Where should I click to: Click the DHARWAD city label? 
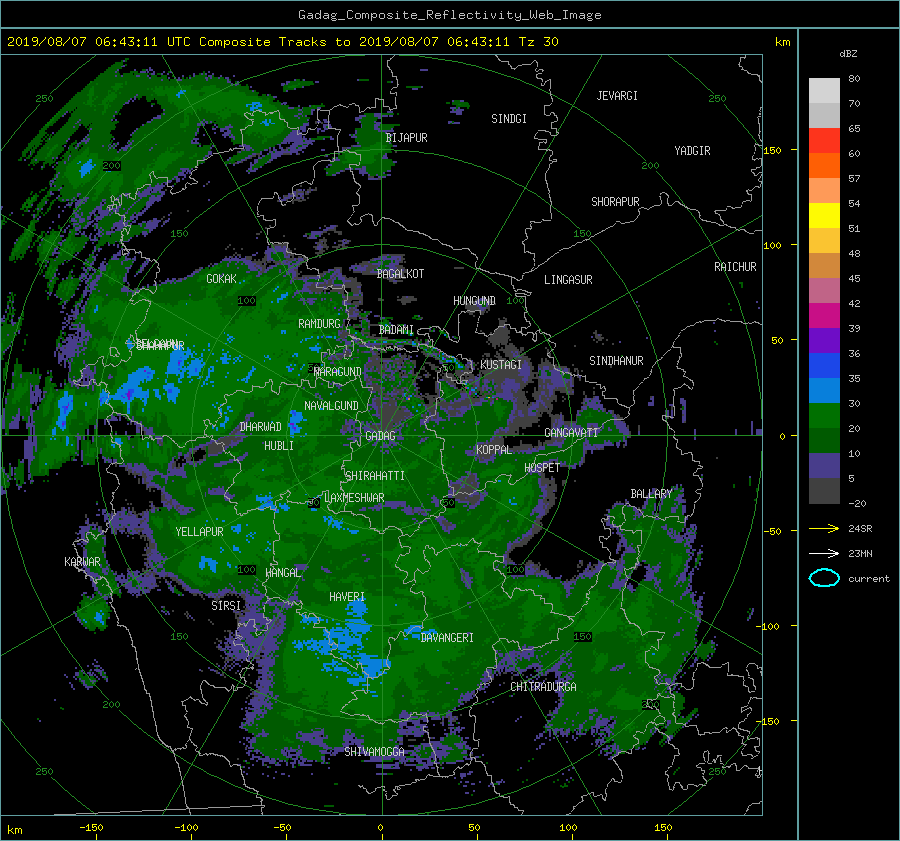[261, 427]
